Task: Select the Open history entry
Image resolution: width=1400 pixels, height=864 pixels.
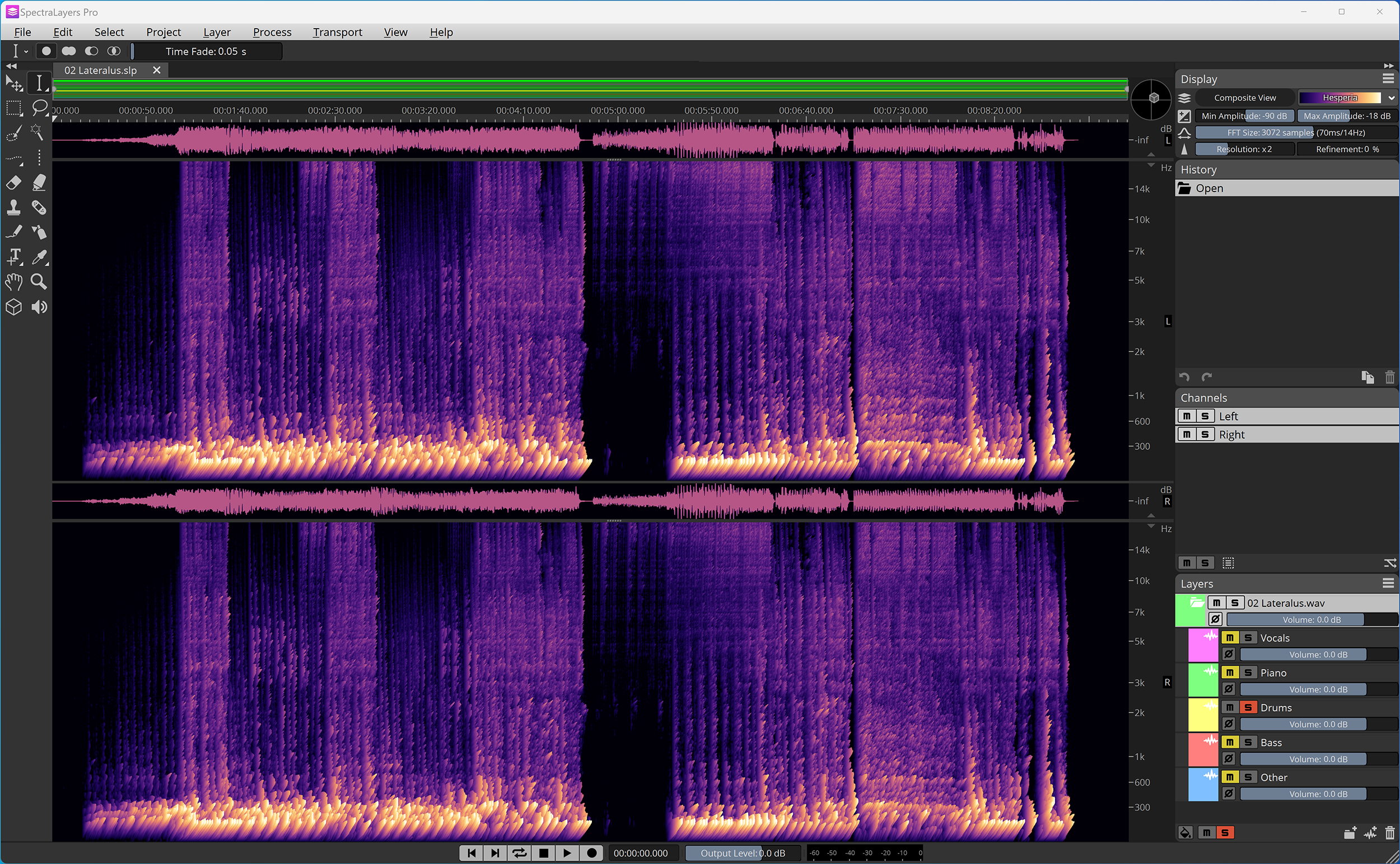Action: click(x=1287, y=188)
